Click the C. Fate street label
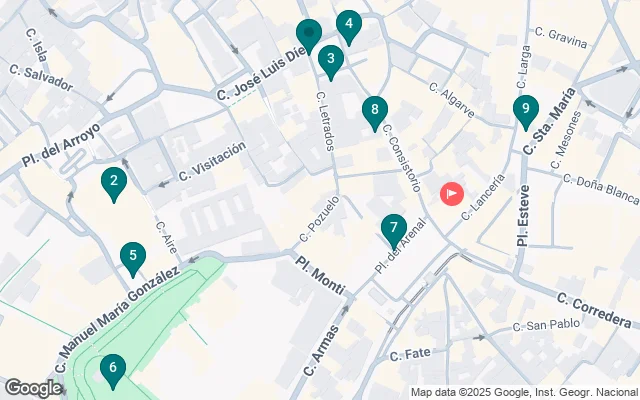 point(410,354)
